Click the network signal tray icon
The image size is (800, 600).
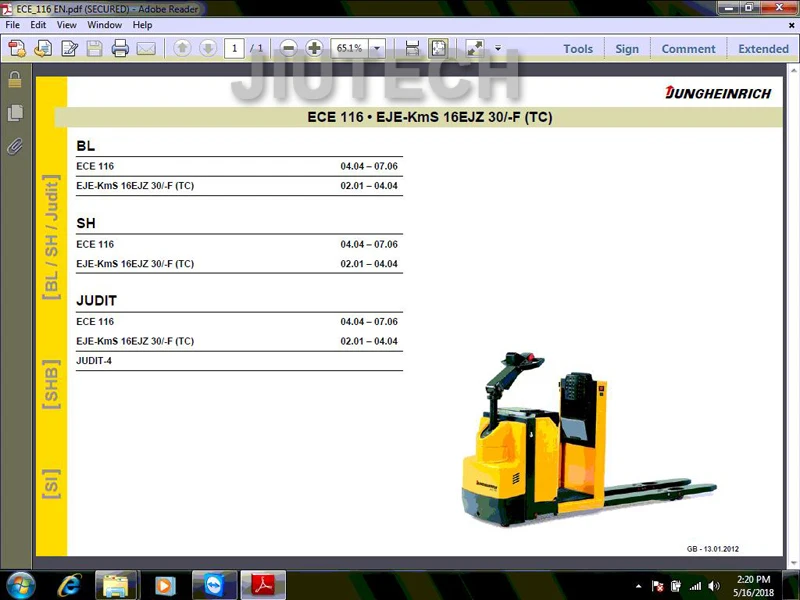(x=695, y=586)
